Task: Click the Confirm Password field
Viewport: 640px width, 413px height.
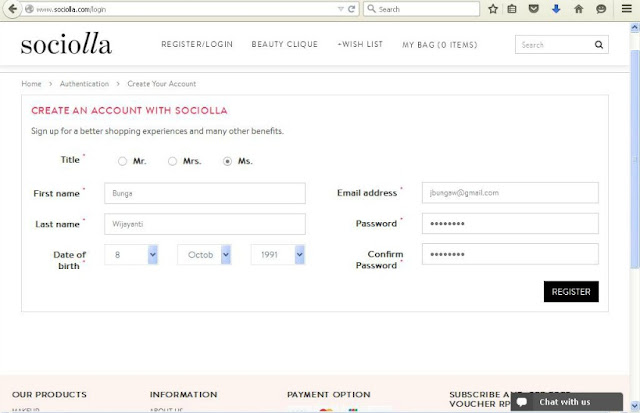Action: point(510,254)
